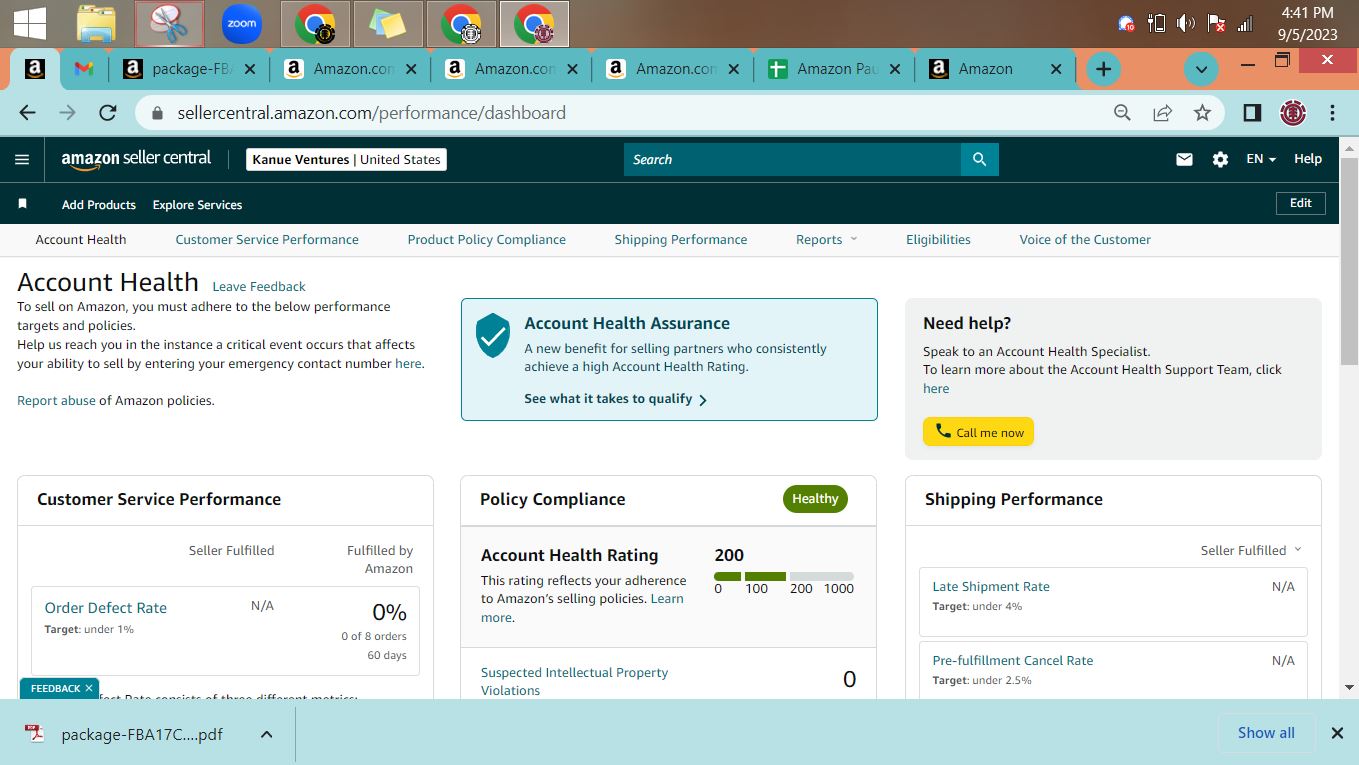Close the downloads bar
Screen dimensions: 1359x765
click(x=1337, y=733)
